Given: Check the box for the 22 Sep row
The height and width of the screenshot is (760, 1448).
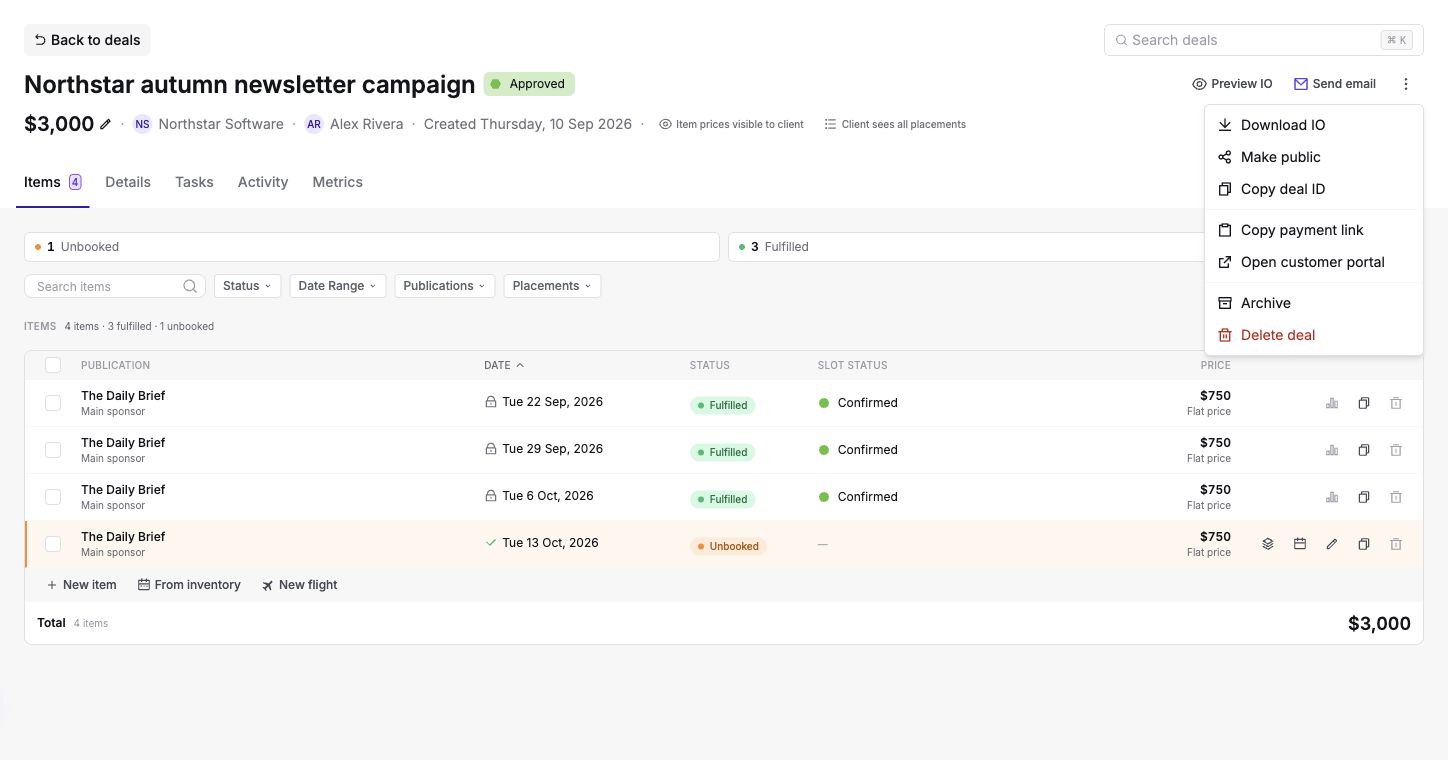Looking at the screenshot, I should 53,403.
